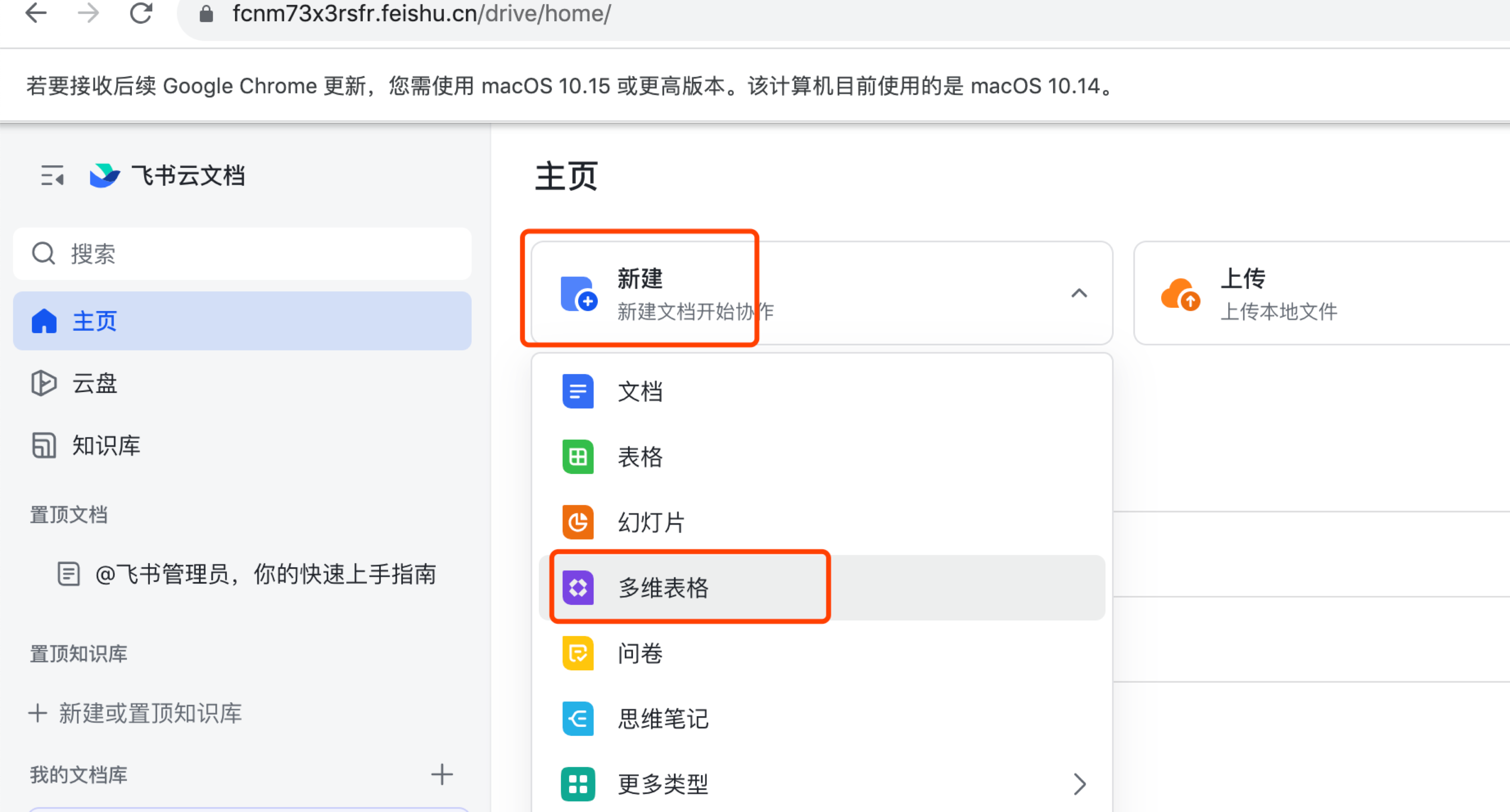Create a new 表格 spreadsheet

pos(639,457)
